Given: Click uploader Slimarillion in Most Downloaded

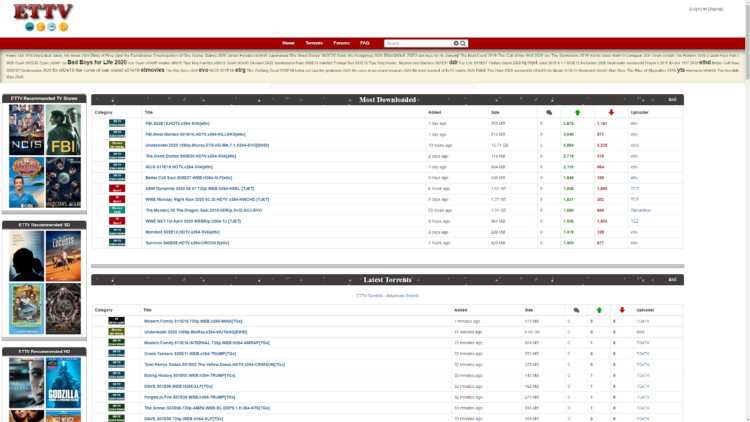Looking at the screenshot, I should coord(640,210).
